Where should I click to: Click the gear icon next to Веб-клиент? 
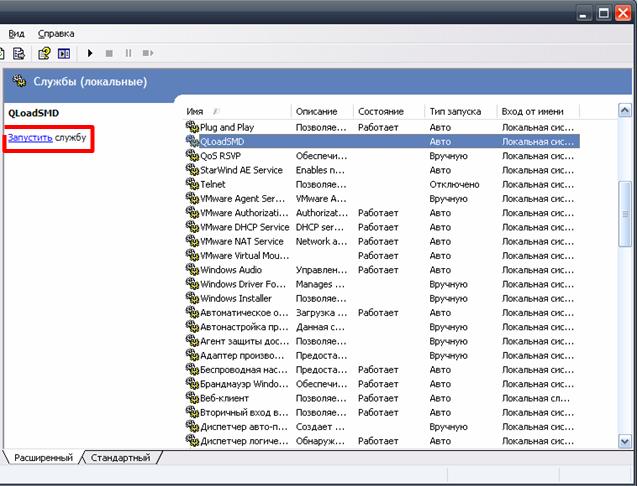point(192,398)
